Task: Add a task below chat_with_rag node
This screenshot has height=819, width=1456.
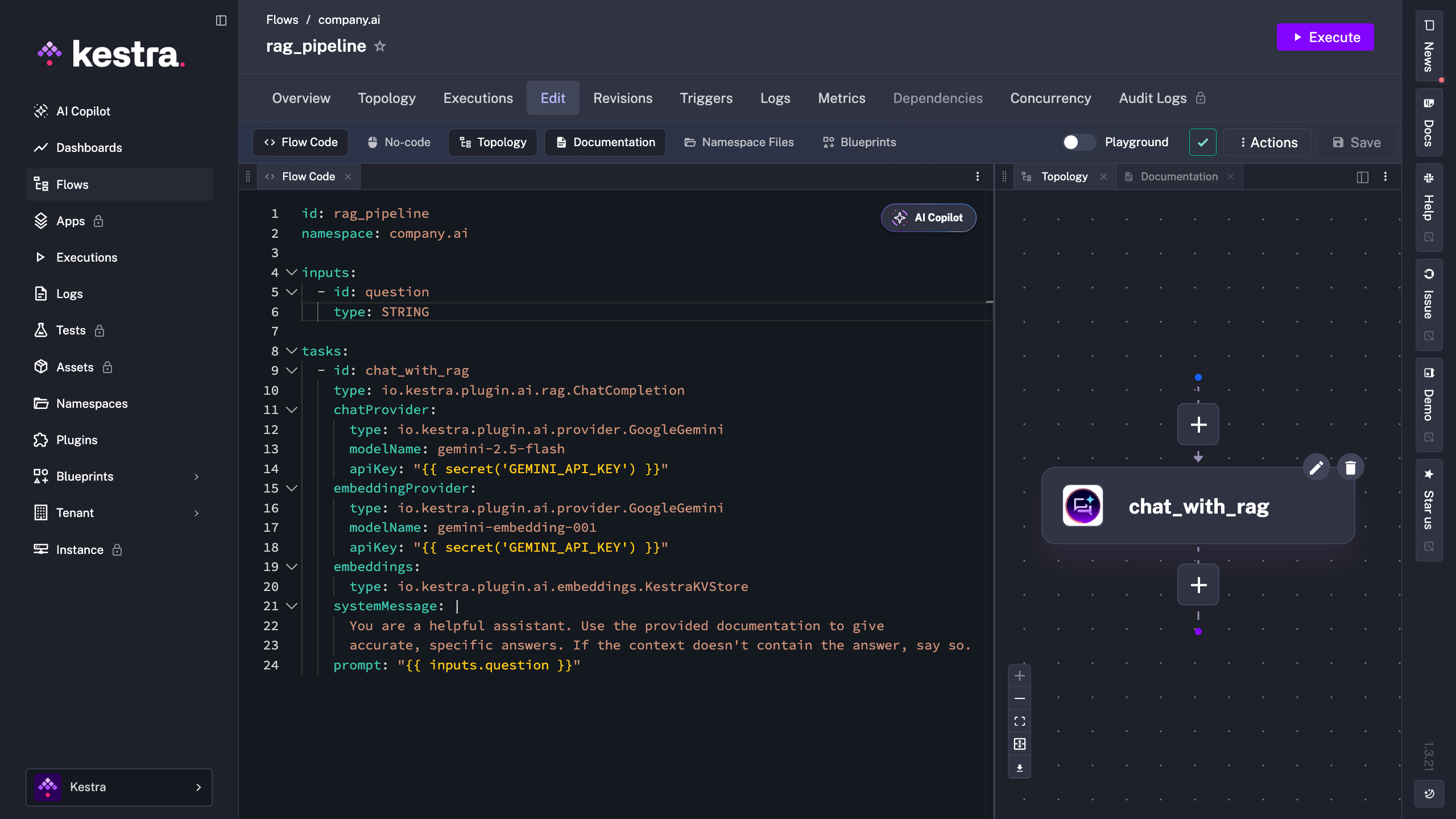Action: click(x=1198, y=585)
